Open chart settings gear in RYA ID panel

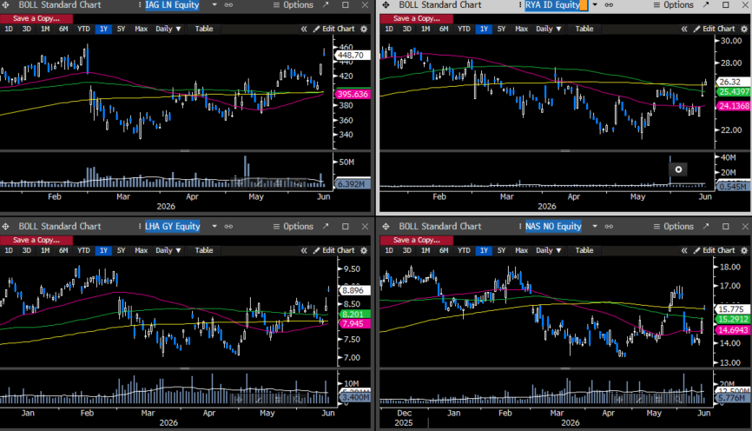[744, 29]
